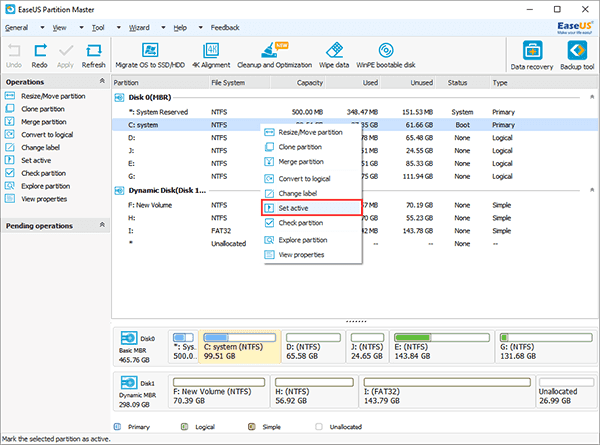Sort by the Unused column header

tap(408, 83)
